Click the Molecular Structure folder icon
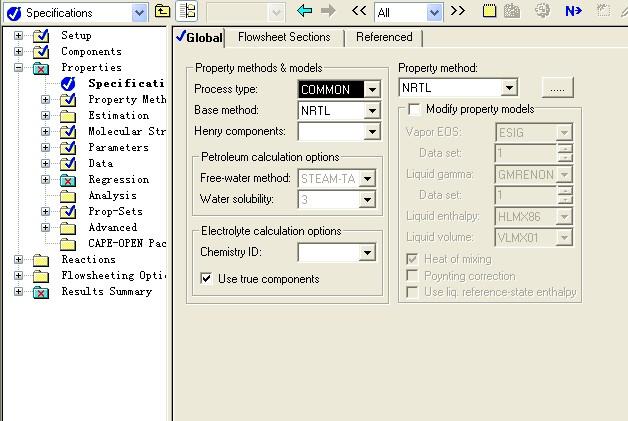Screen dimensions: 628x421 point(68,131)
